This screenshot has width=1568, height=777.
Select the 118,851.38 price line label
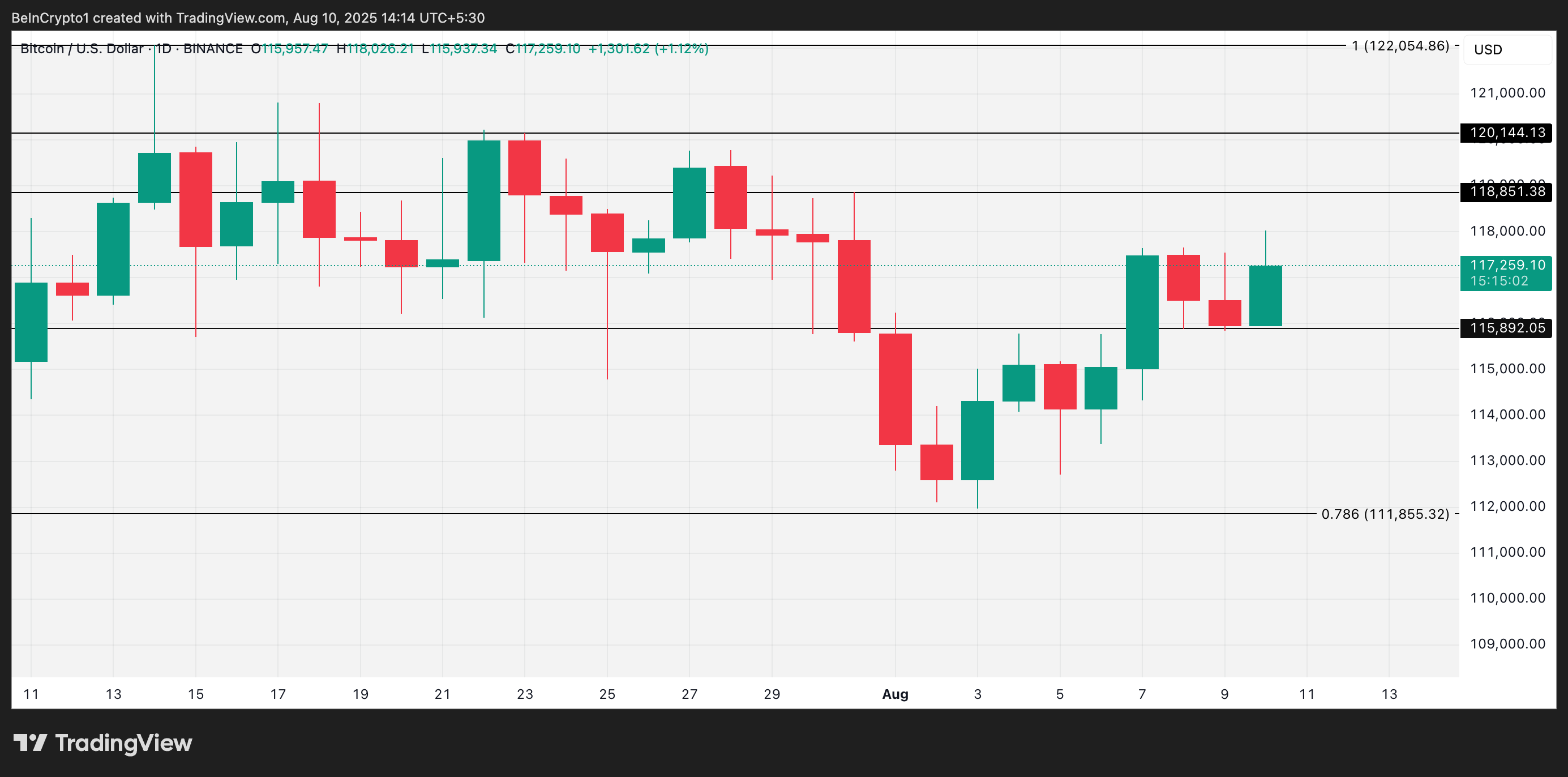tap(1506, 193)
